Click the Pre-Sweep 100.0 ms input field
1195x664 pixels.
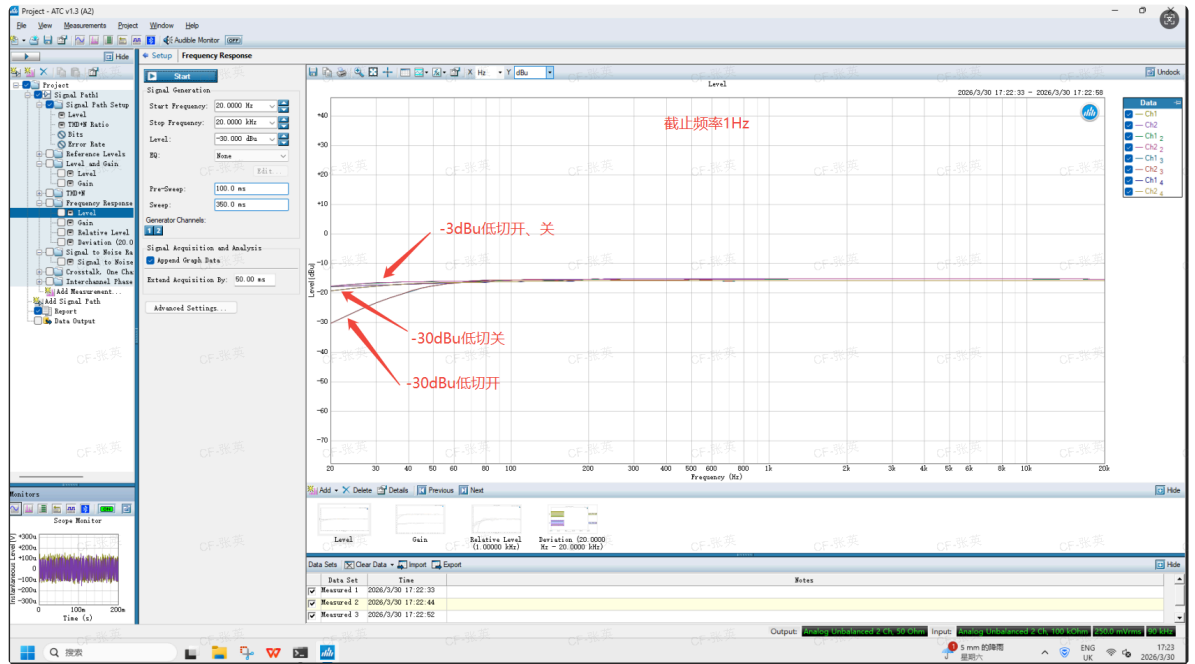click(251, 188)
